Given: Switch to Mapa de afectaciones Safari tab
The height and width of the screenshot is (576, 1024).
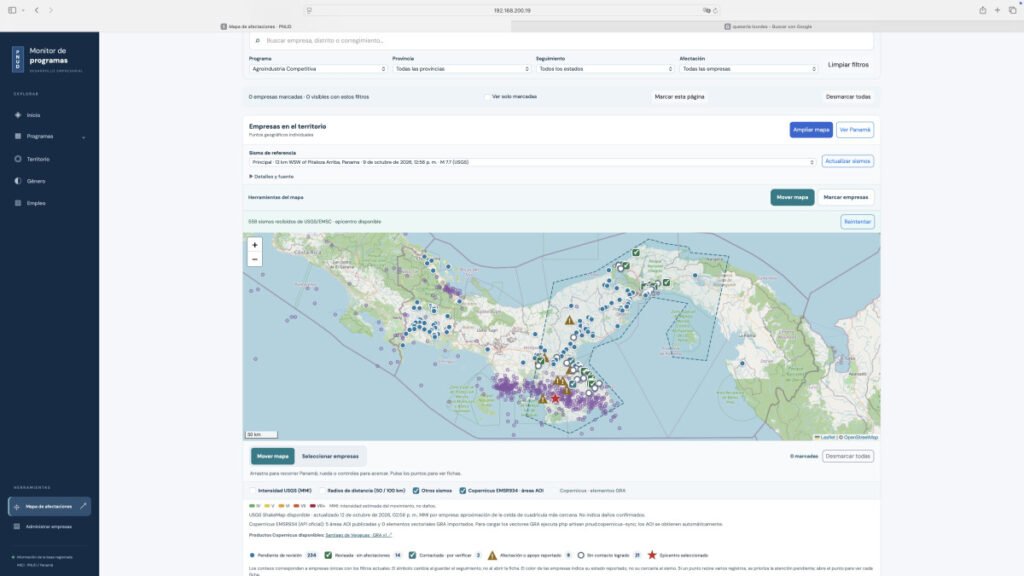Looking at the screenshot, I should click(x=256, y=27).
